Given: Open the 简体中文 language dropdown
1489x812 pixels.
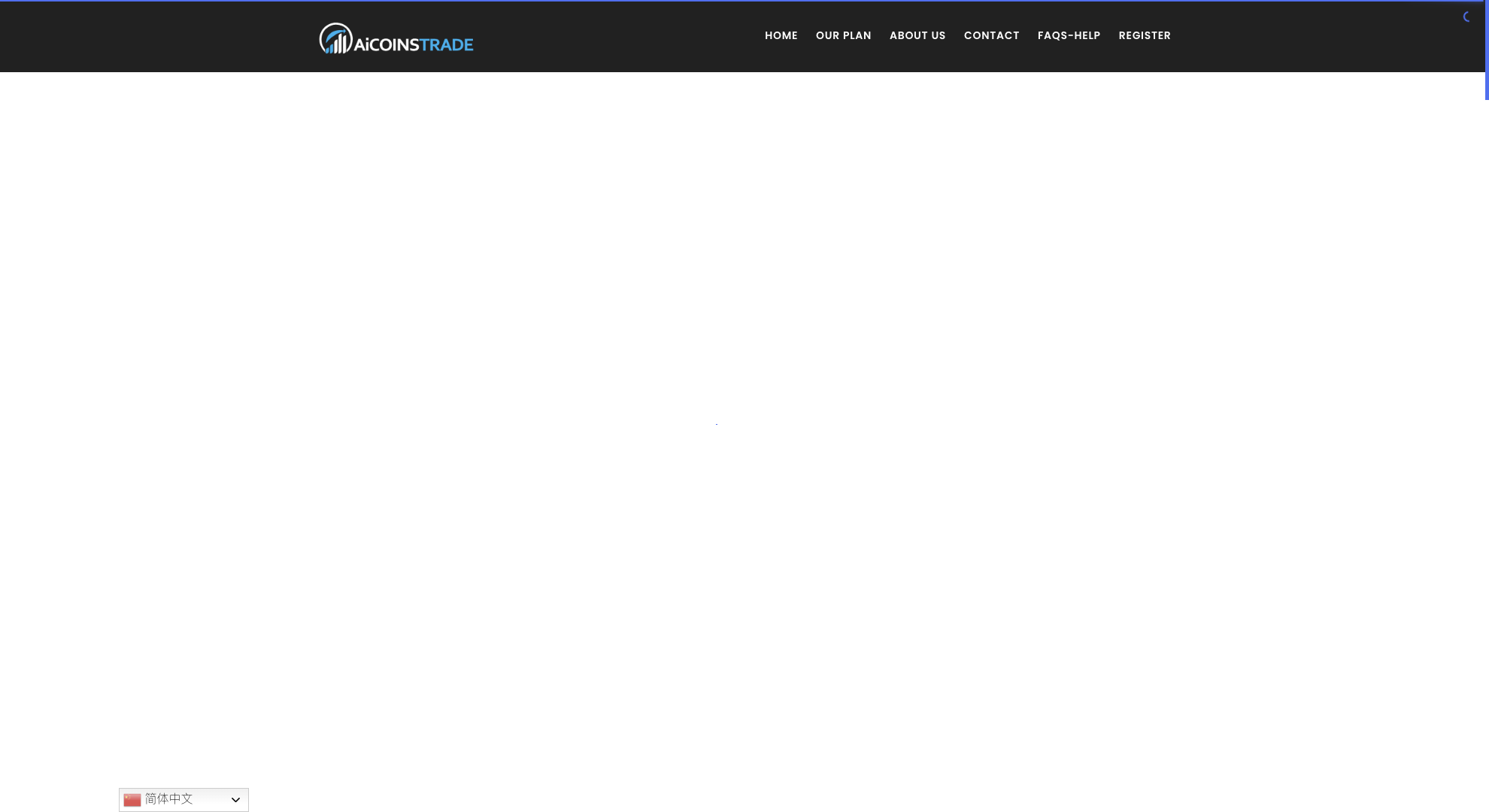Looking at the screenshot, I should [x=183, y=799].
